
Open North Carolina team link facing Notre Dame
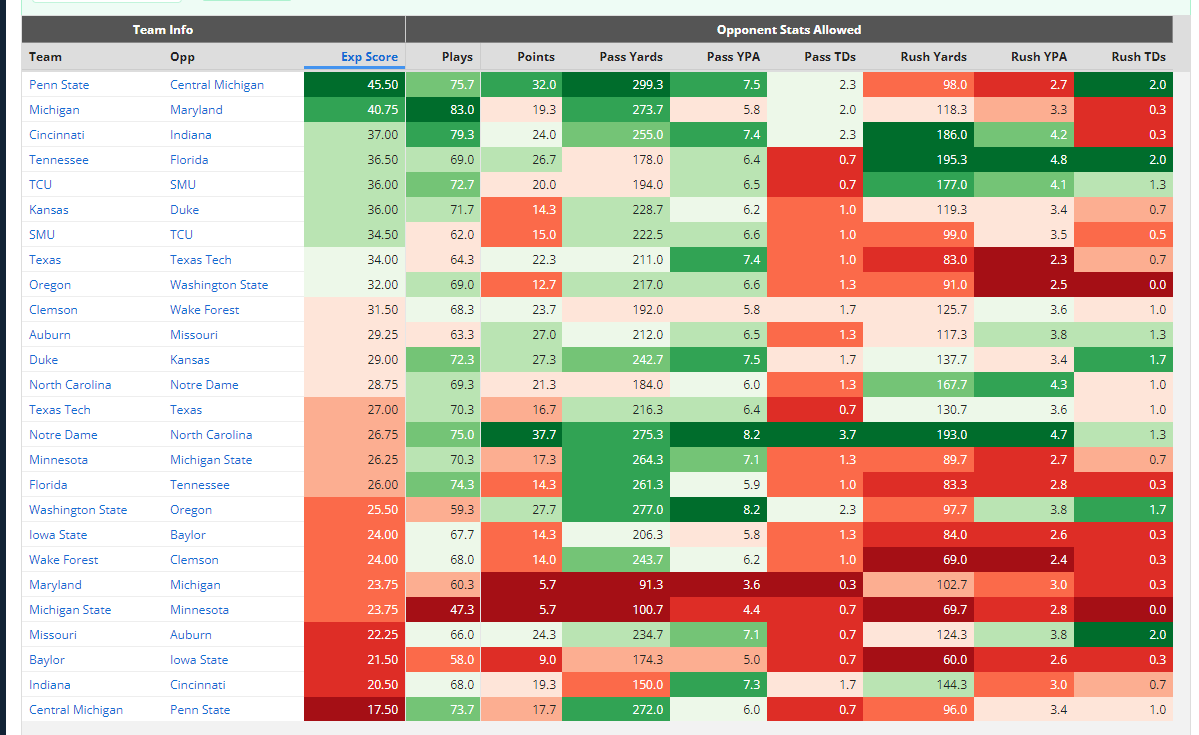(70, 385)
